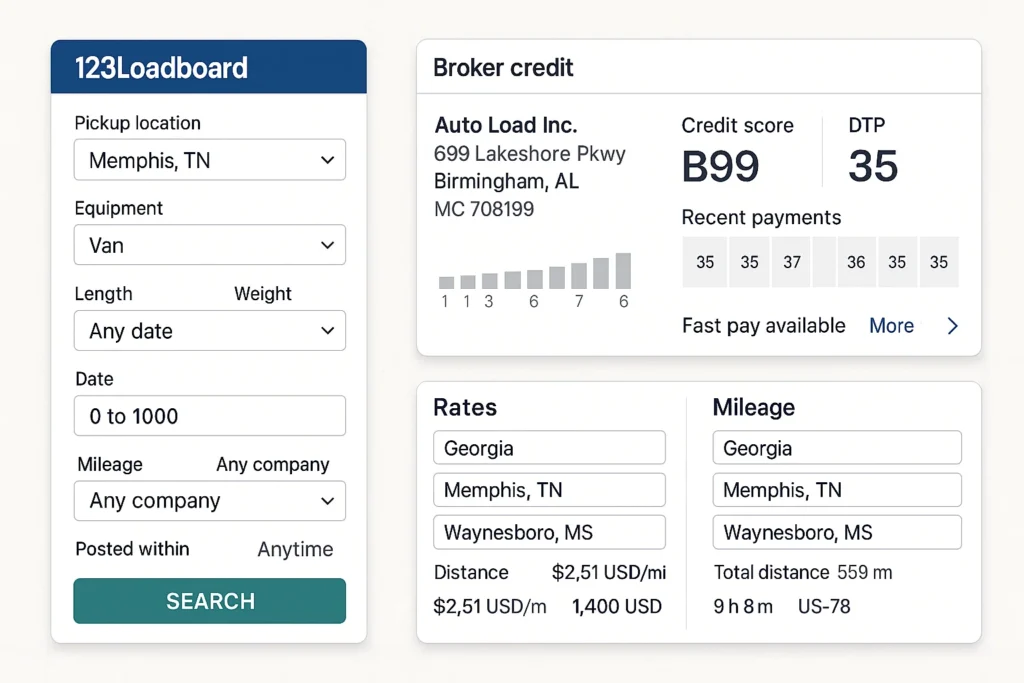
Task: Click the chevron arrow next to More
Action: coord(951,326)
